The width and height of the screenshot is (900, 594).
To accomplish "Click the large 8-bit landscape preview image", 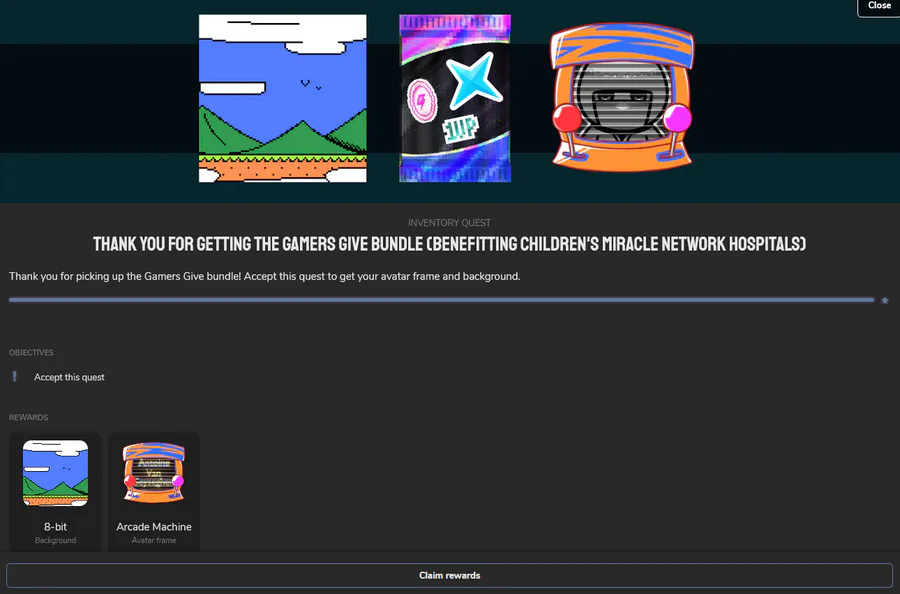I will click(282, 98).
